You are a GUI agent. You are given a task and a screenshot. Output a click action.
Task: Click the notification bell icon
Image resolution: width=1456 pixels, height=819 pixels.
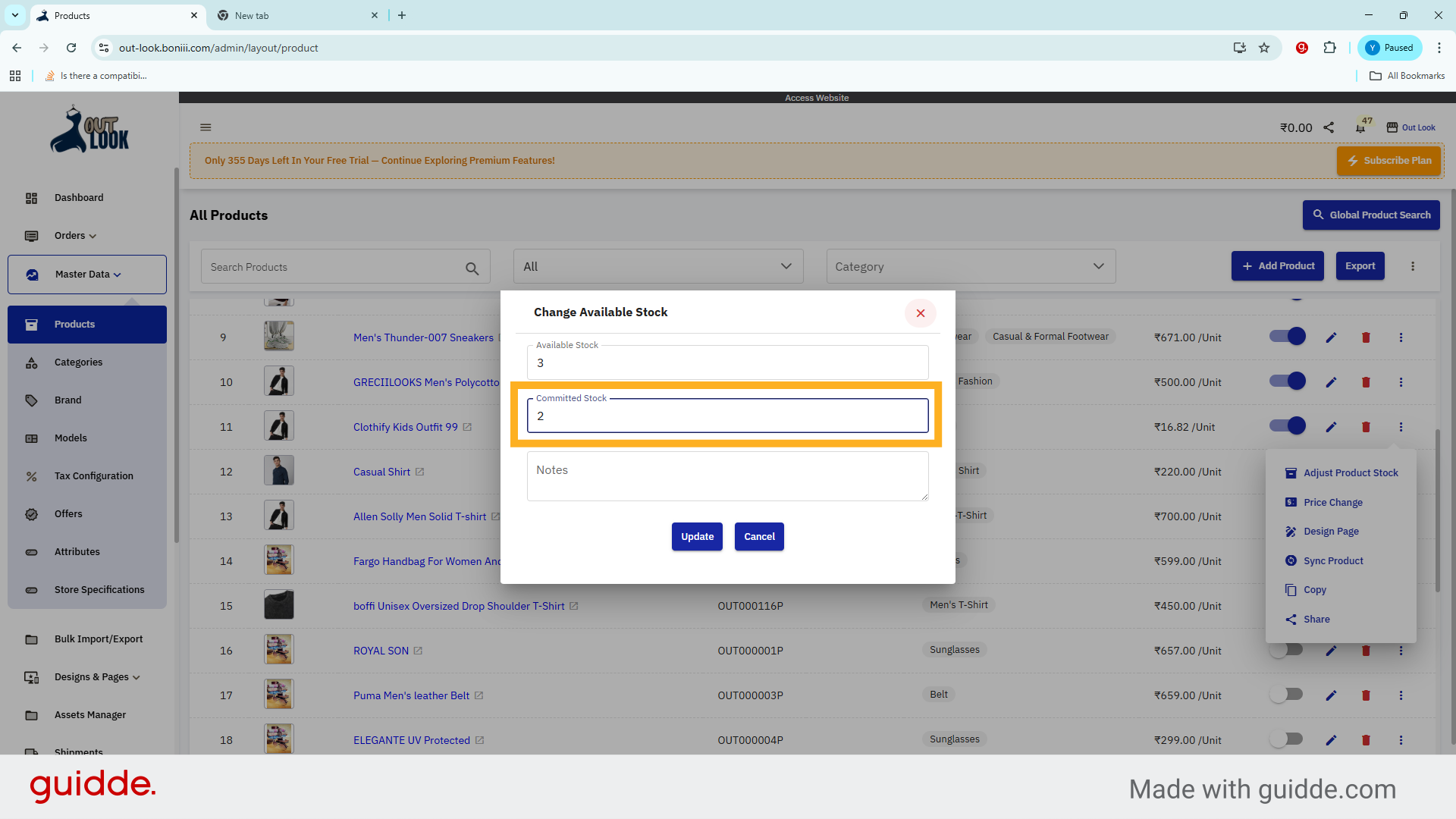point(1360,128)
